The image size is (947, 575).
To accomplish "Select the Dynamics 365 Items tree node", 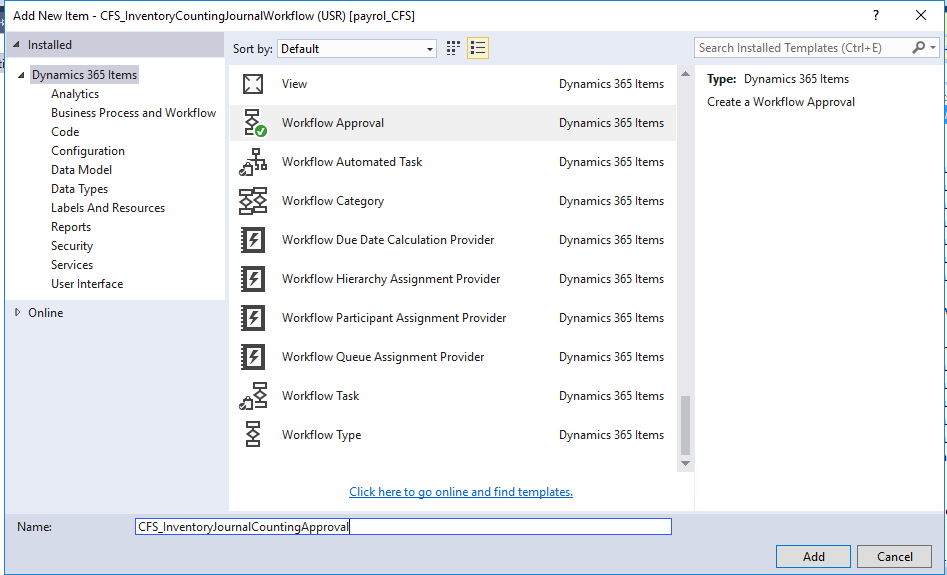I will (85, 75).
